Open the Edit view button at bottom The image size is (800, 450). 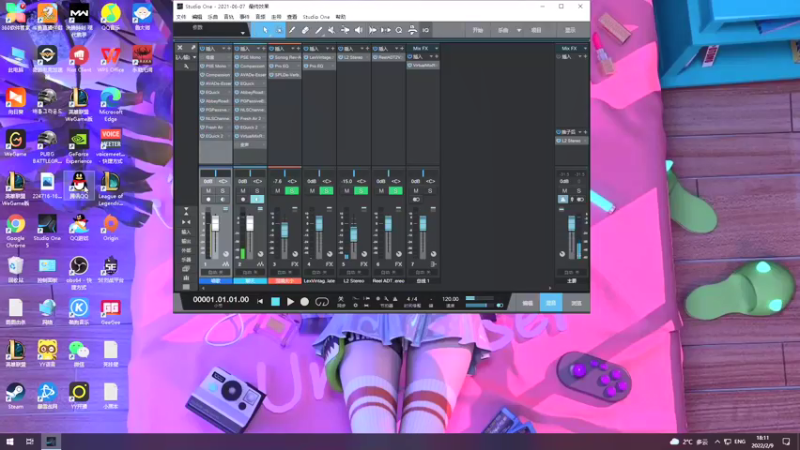pos(527,303)
